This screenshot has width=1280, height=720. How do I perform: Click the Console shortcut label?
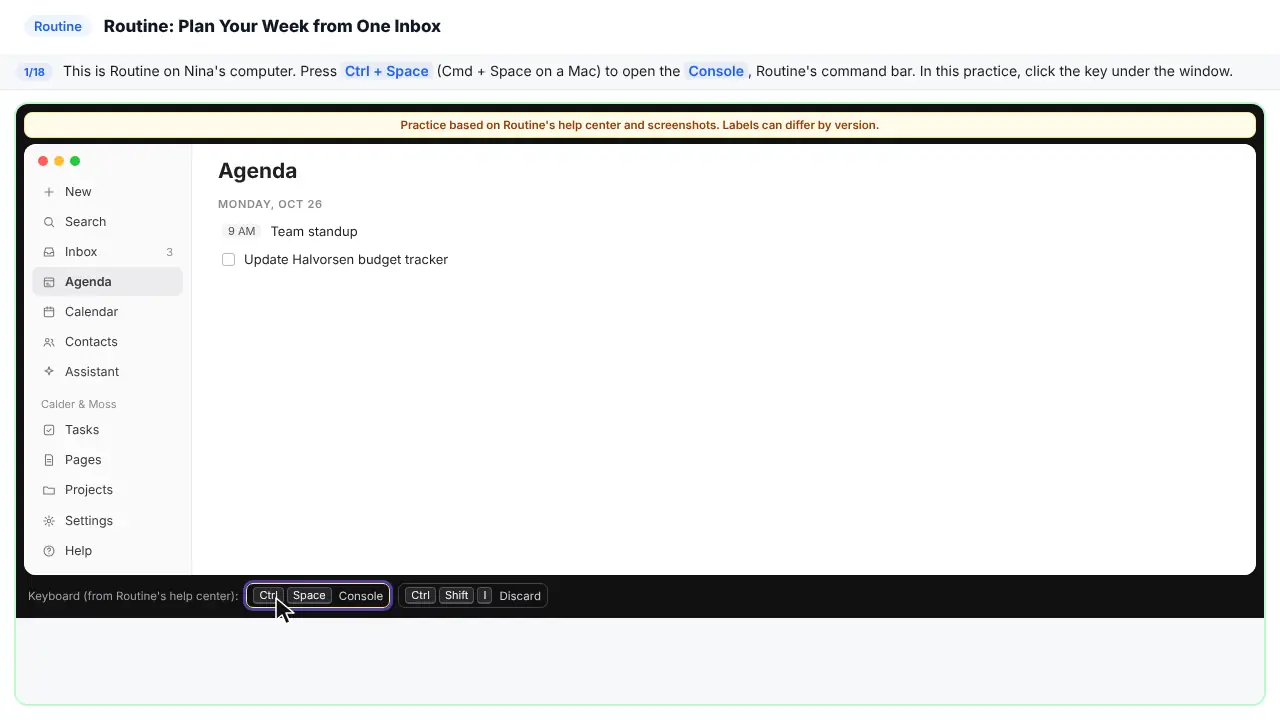361,596
